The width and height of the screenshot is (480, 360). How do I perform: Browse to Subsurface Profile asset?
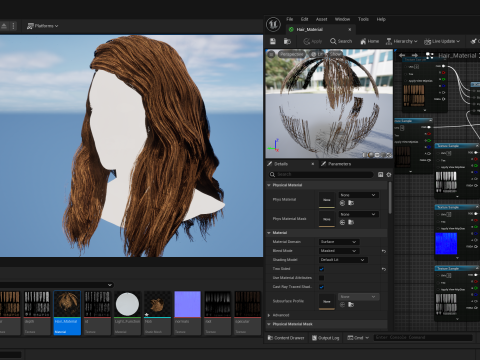(351, 305)
